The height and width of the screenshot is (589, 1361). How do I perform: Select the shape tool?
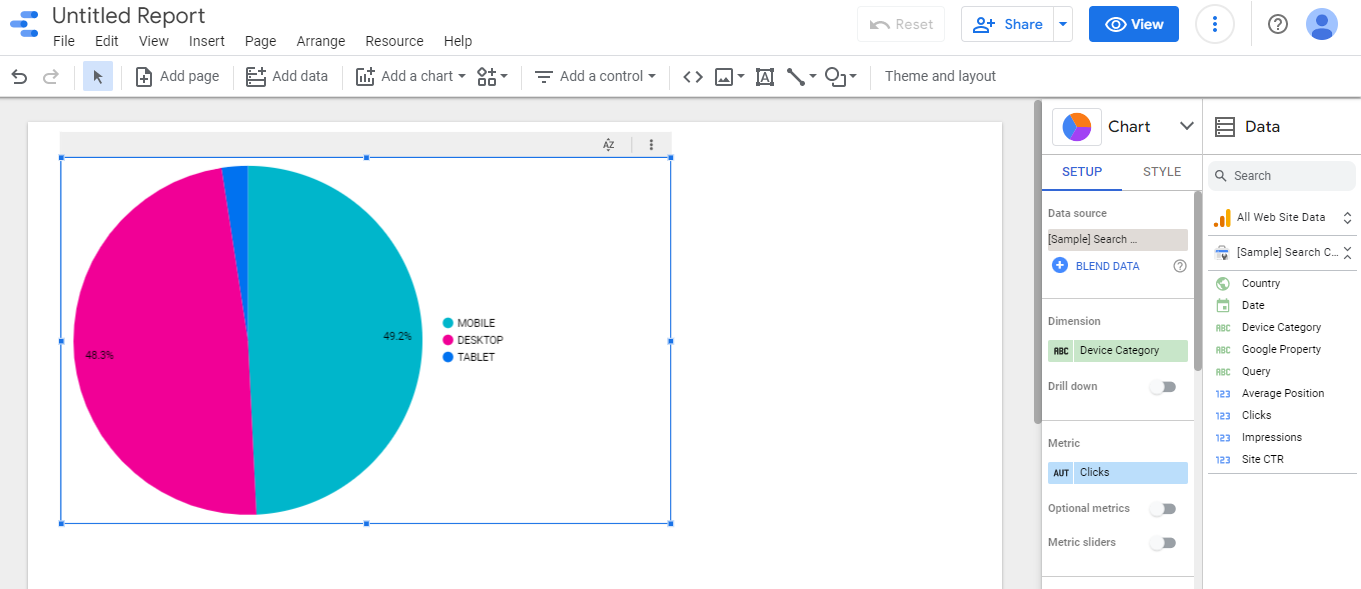click(x=836, y=76)
